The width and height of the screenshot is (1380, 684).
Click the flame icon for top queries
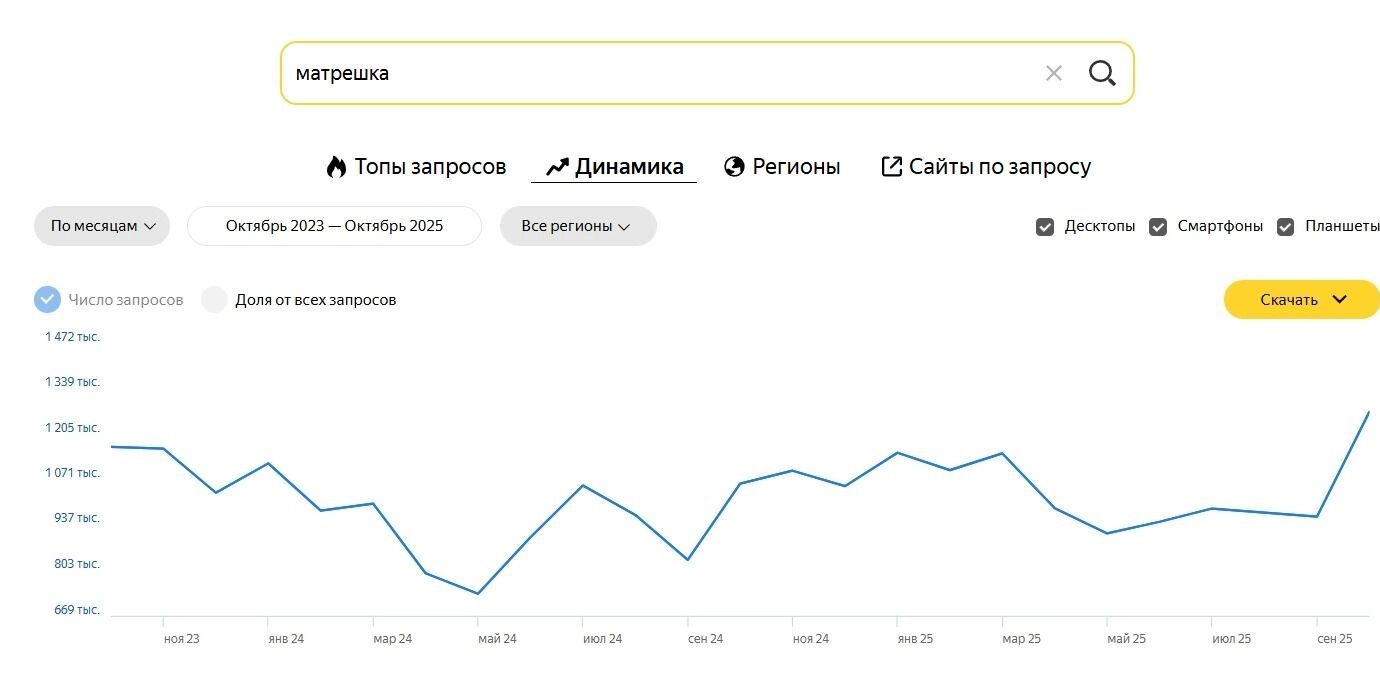click(x=336, y=167)
